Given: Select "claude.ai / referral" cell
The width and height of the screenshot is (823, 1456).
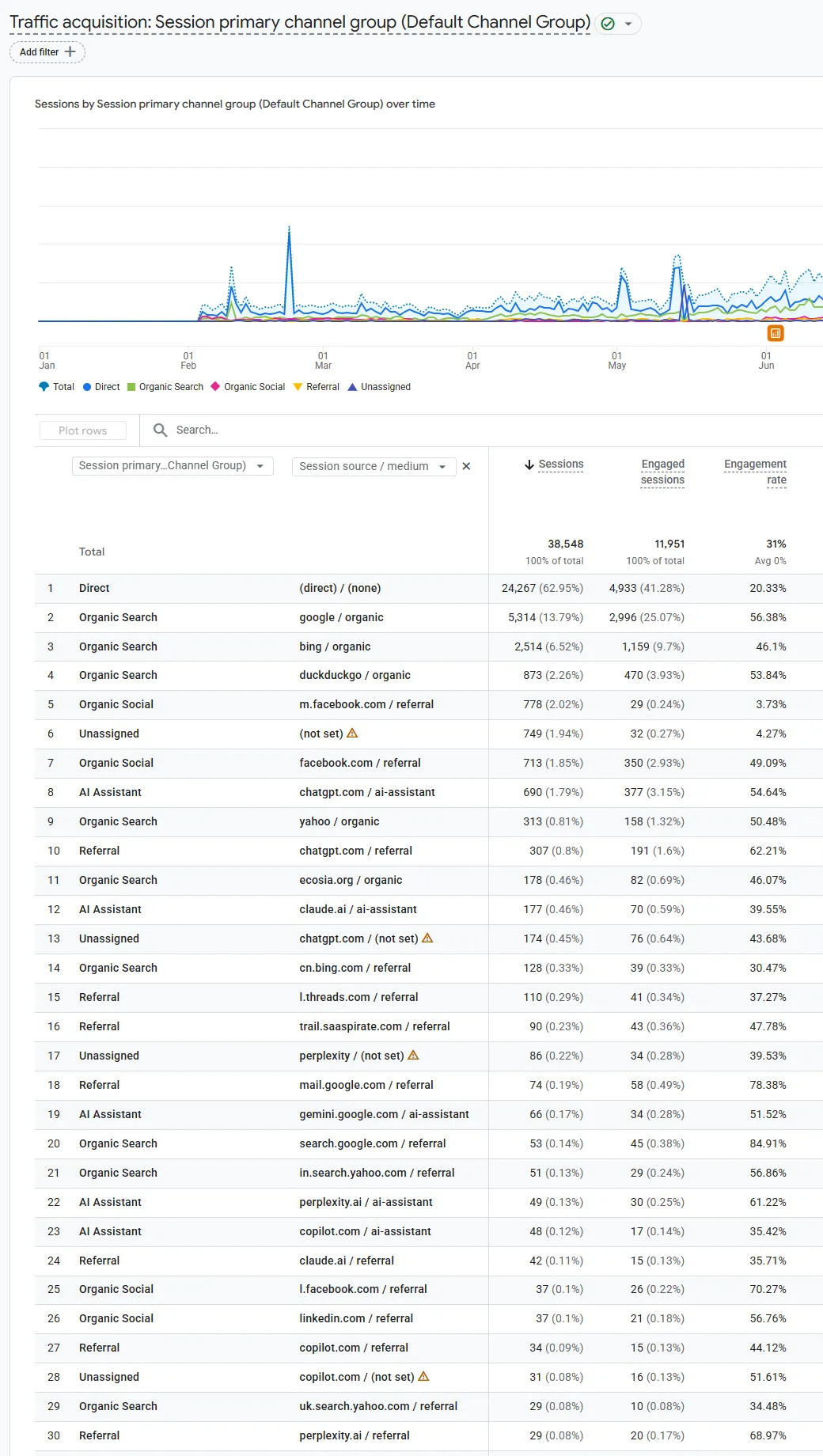Looking at the screenshot, I should pyautogui.click(x=347, y=1261).
